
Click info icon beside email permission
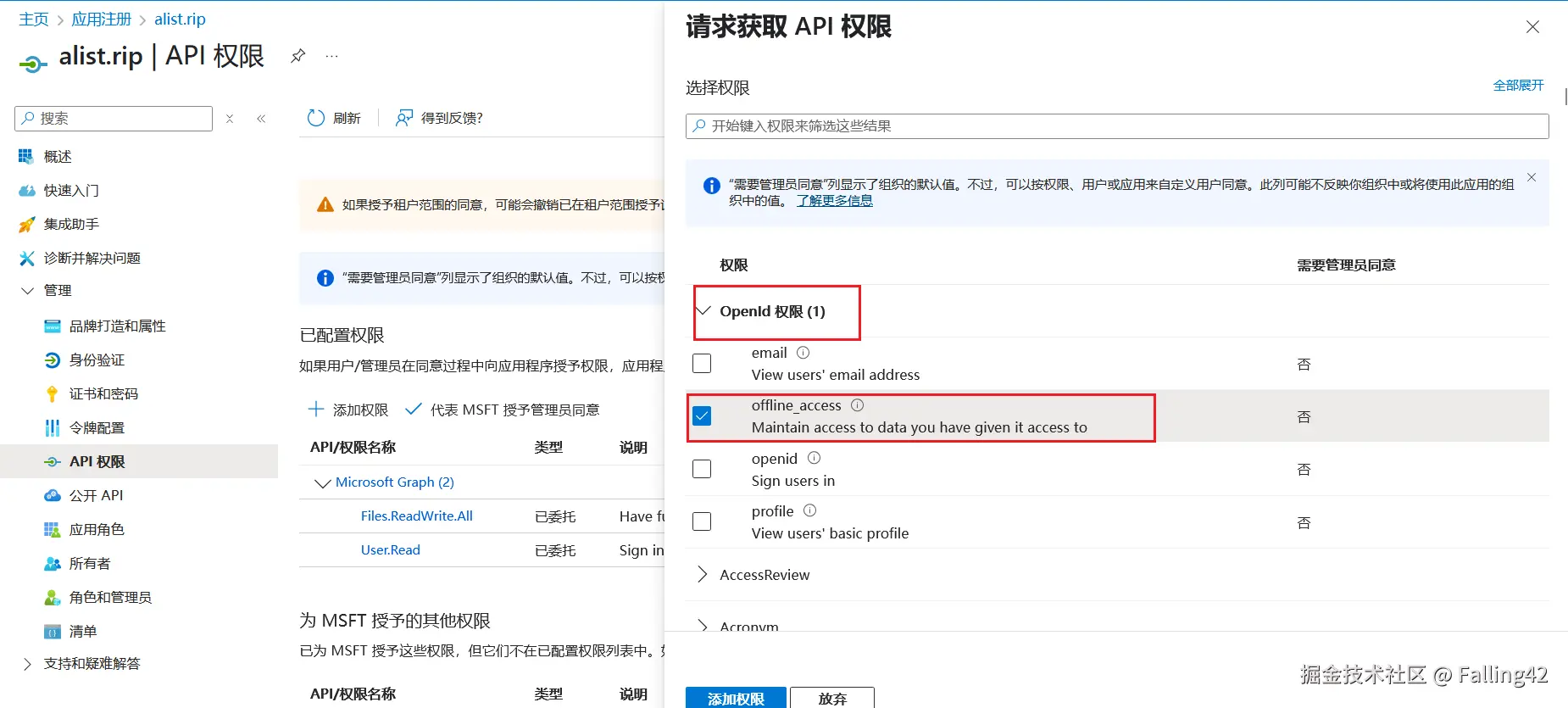pos(803,353)
